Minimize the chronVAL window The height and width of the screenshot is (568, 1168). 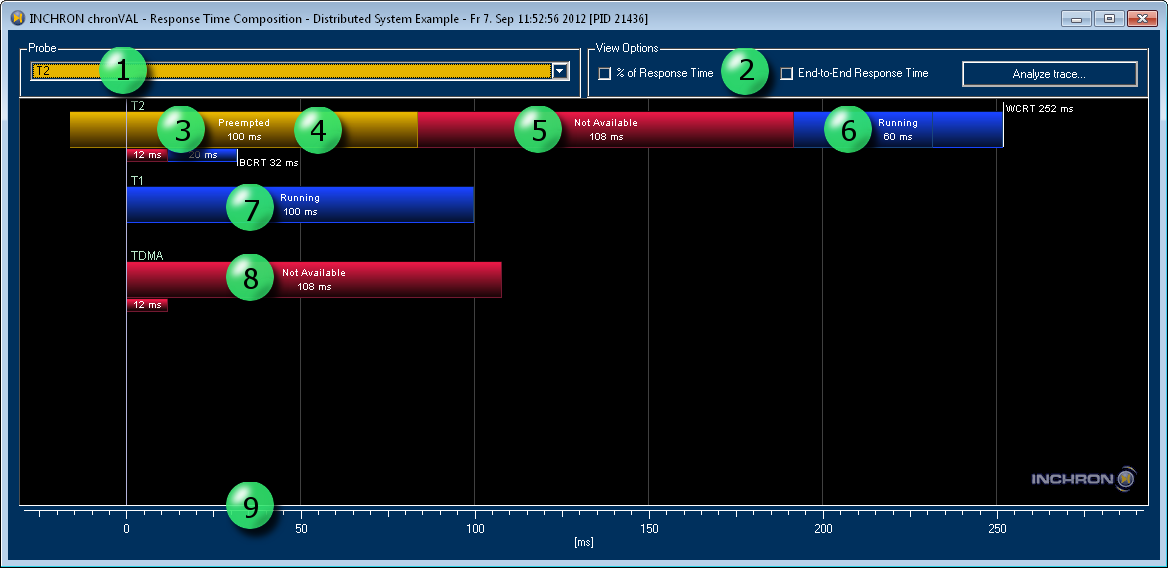pyautogui.click(x=1076, y=19)
